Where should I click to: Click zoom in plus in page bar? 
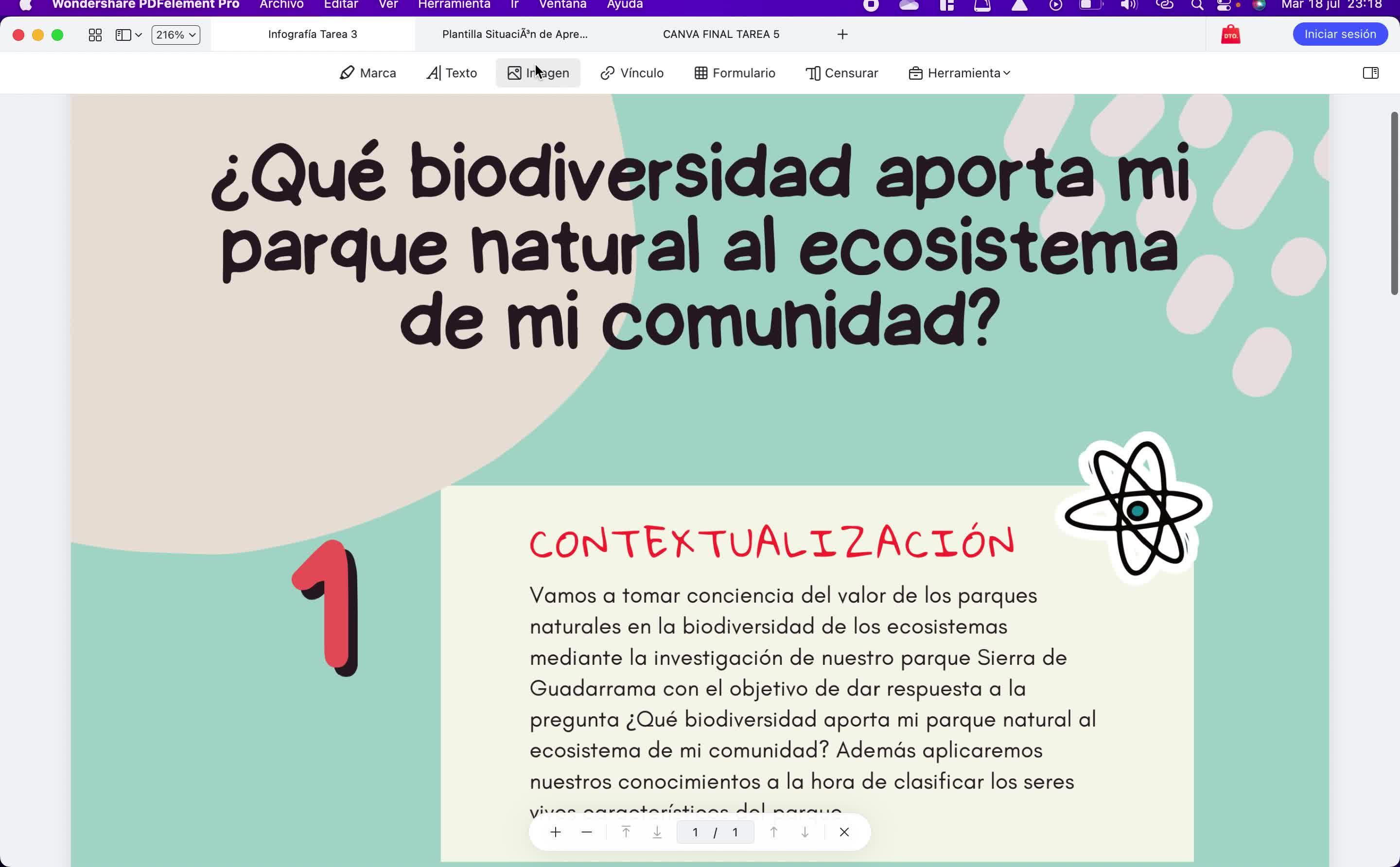(x=555, y=832)
